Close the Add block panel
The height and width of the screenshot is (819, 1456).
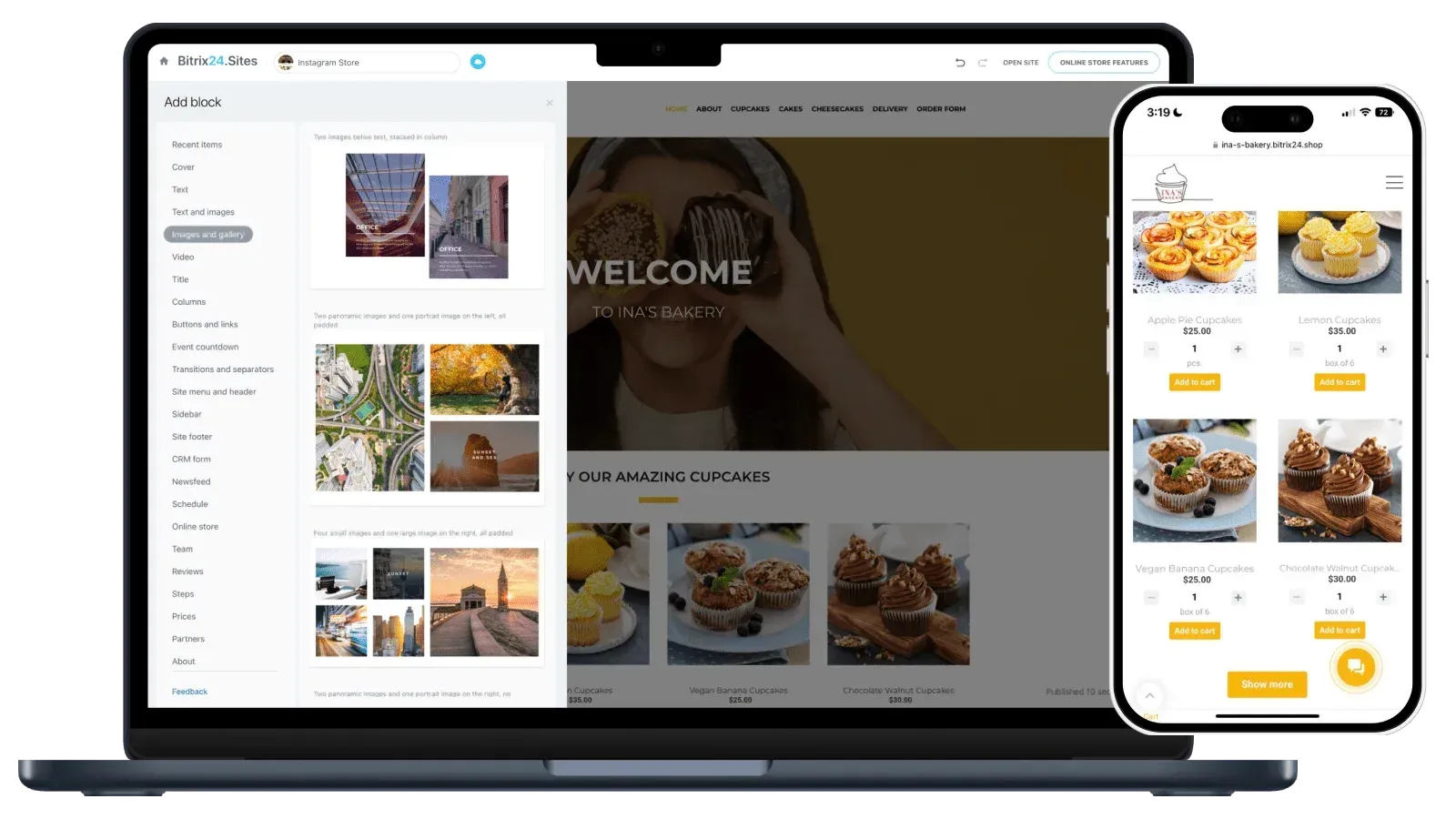550,103
